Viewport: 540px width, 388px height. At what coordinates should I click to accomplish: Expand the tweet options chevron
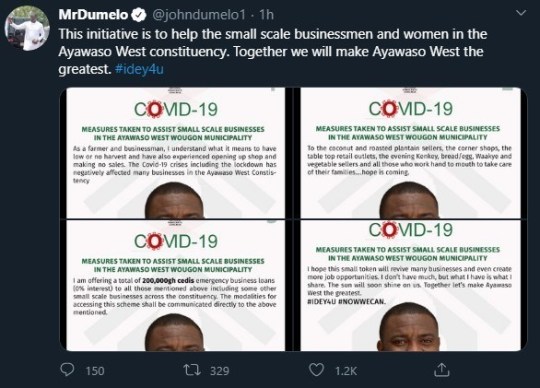coord(521,13)
